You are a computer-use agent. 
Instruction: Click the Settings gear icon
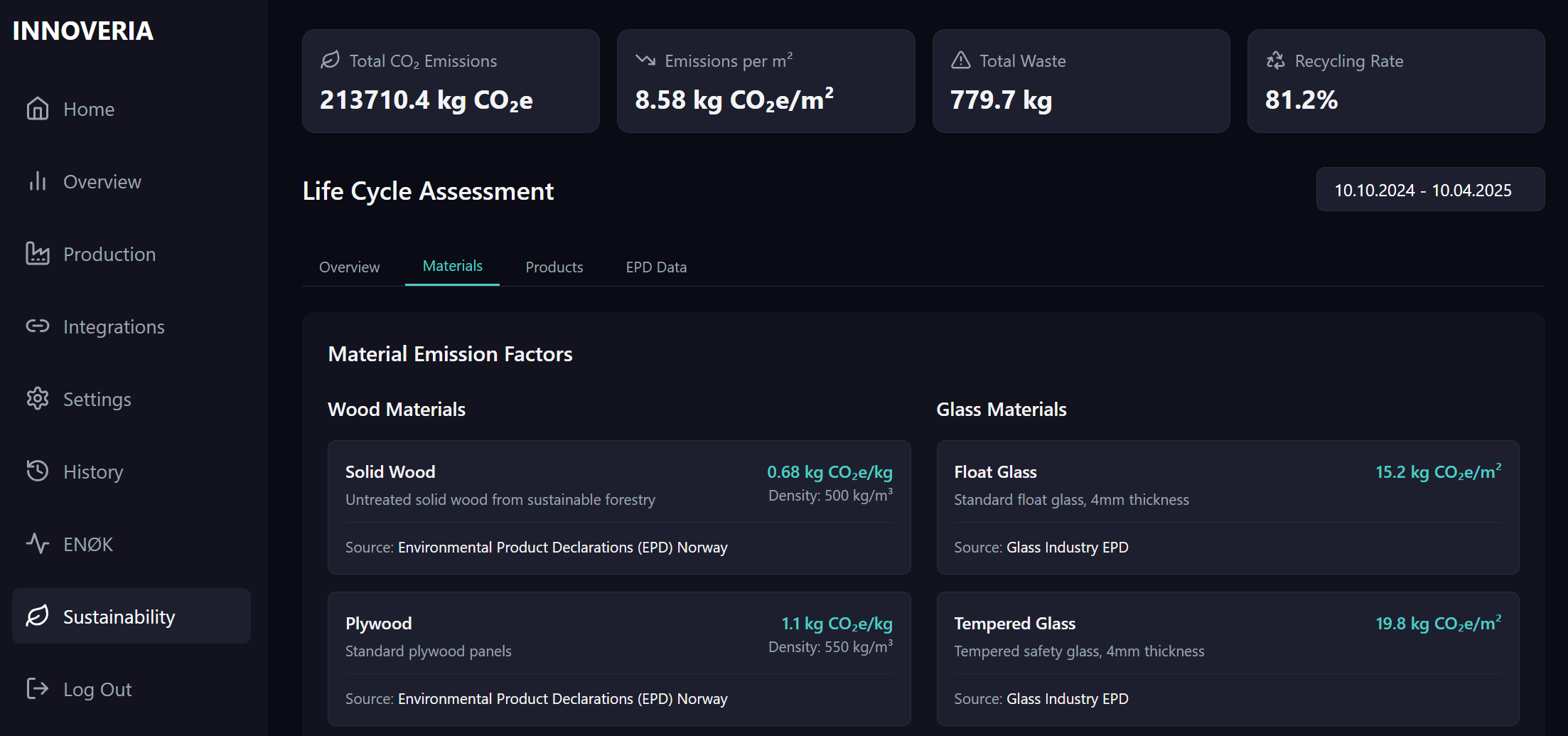tap(38, 399)
